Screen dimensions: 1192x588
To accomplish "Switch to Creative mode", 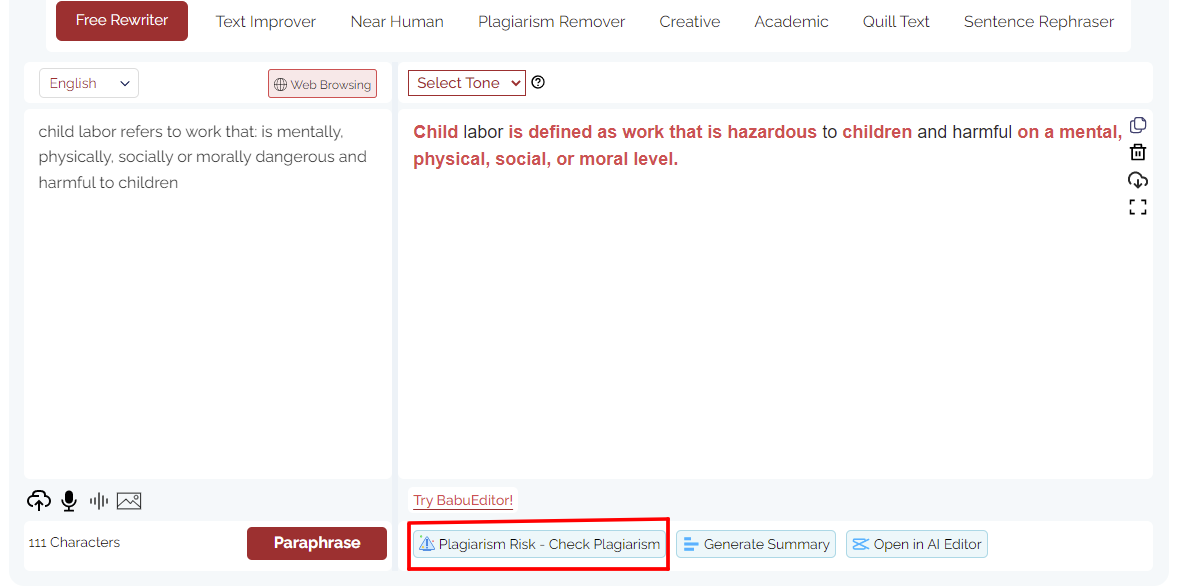I will pos(690,22).
